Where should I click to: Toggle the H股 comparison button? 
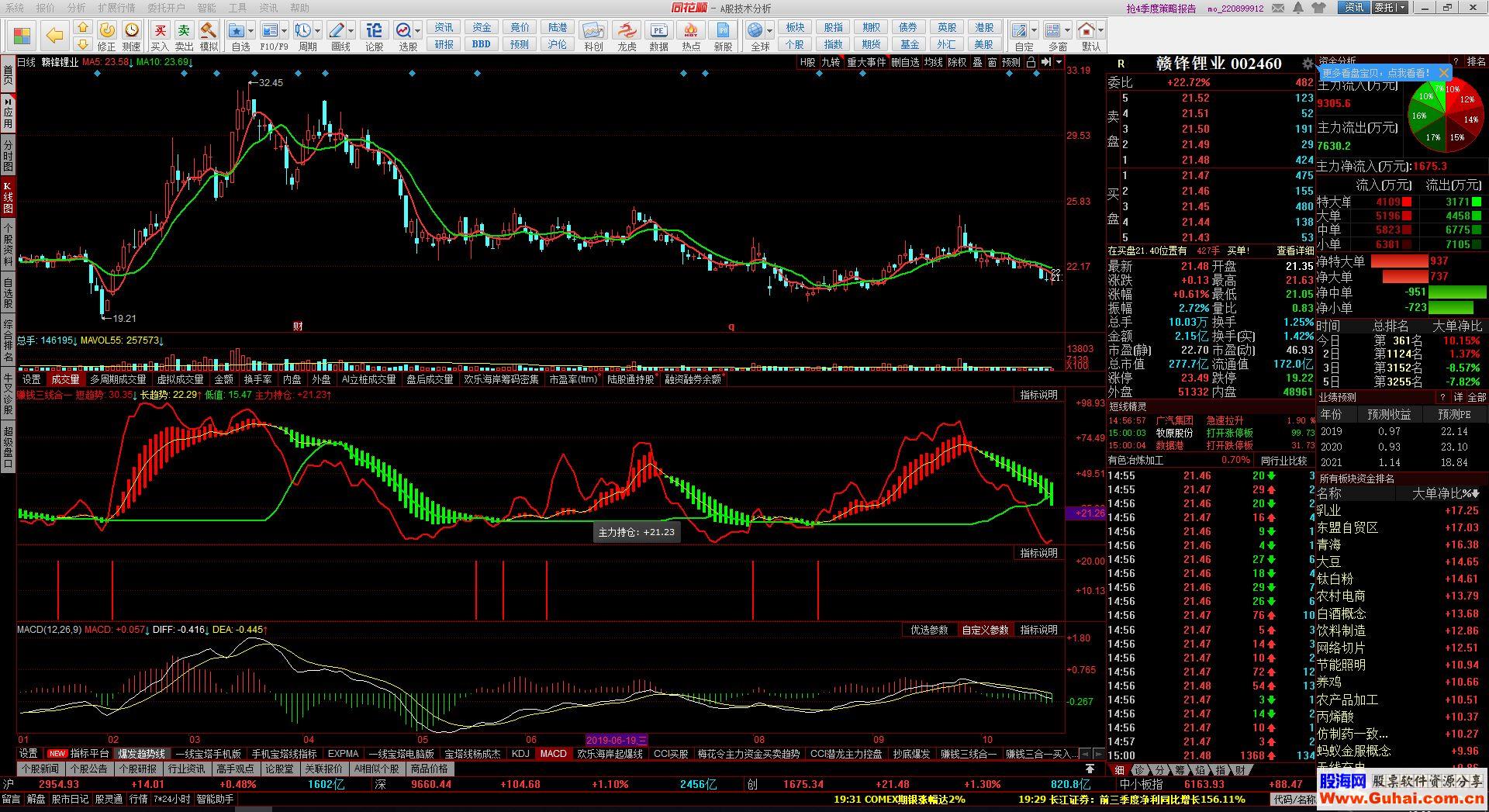click(x=808, y=62)
